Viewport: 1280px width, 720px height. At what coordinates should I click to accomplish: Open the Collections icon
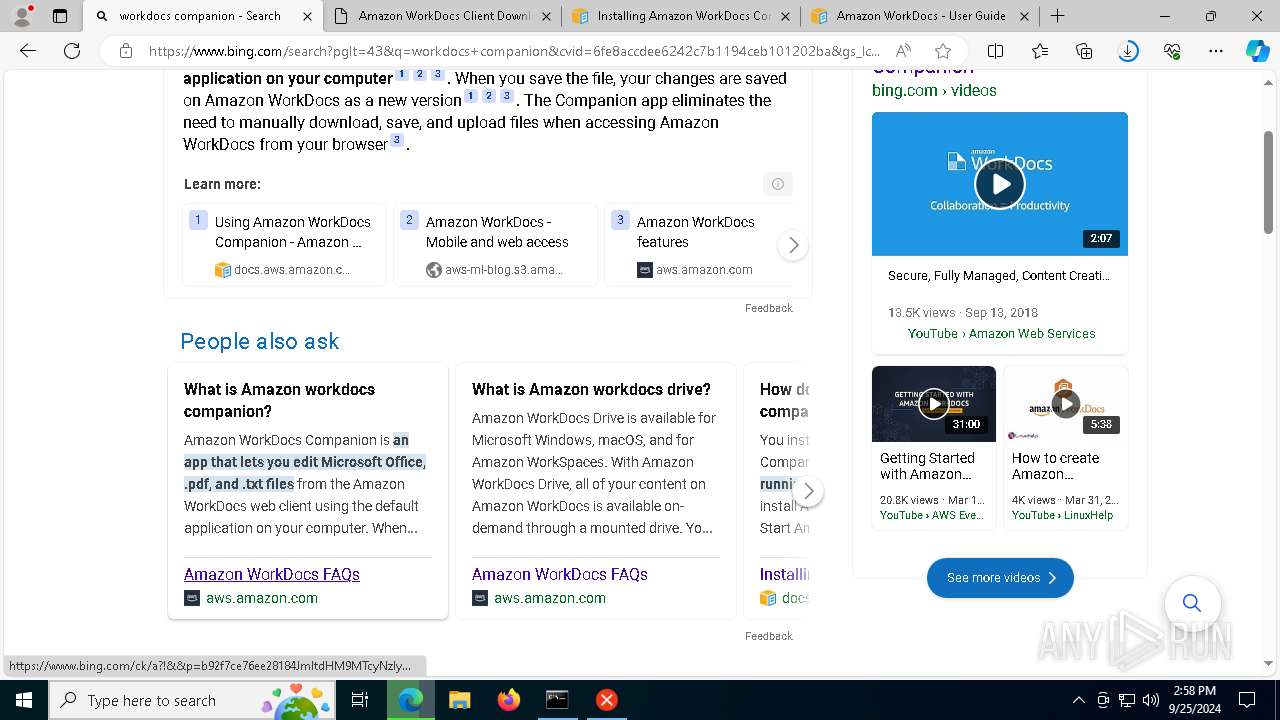(x=1084, y=51)
